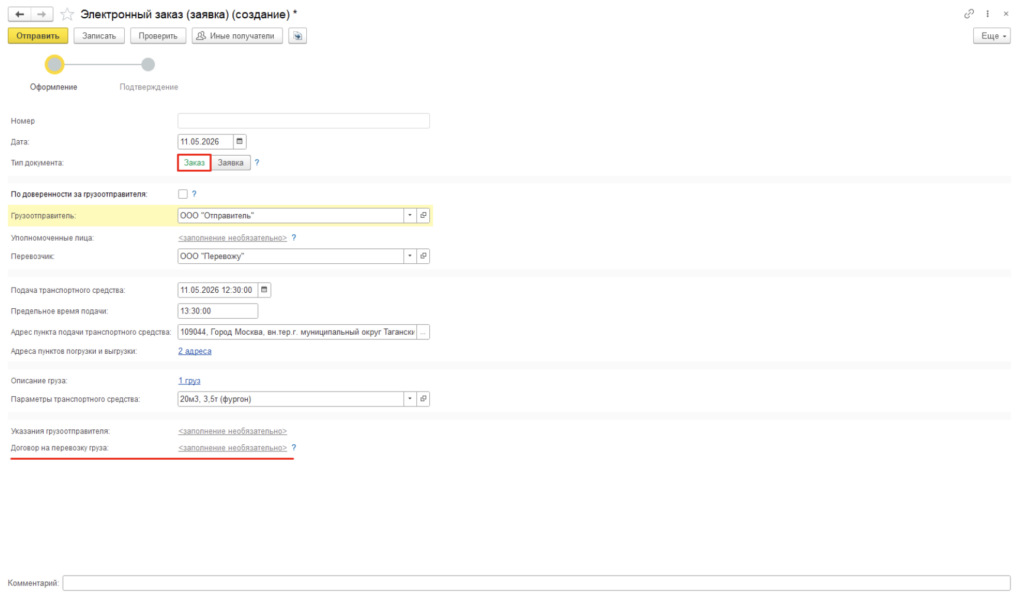Open the Указания грузоотправителя optional link
The width and height of the screenshot is (1024, 601).
232,431
